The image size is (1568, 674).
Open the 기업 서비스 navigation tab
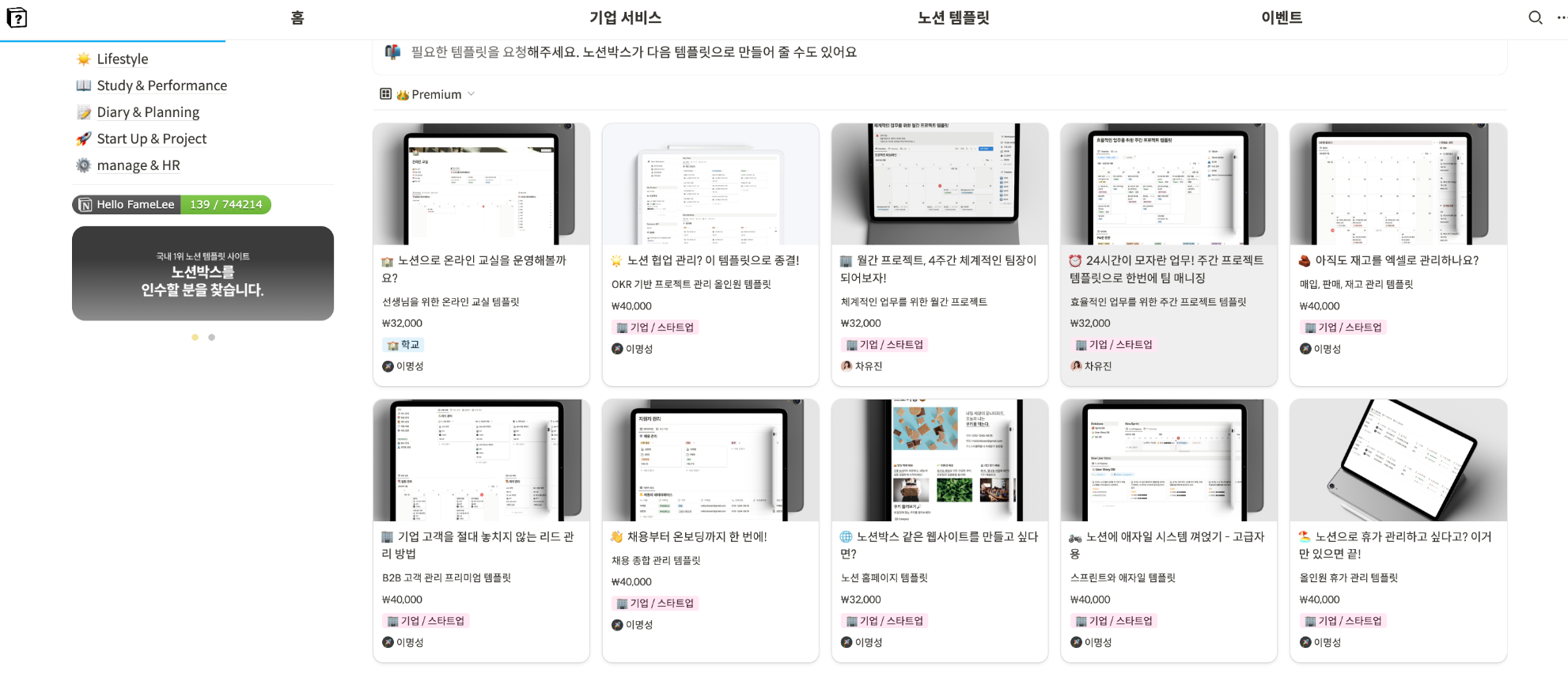pyautogui.click(x=625, y=17)
